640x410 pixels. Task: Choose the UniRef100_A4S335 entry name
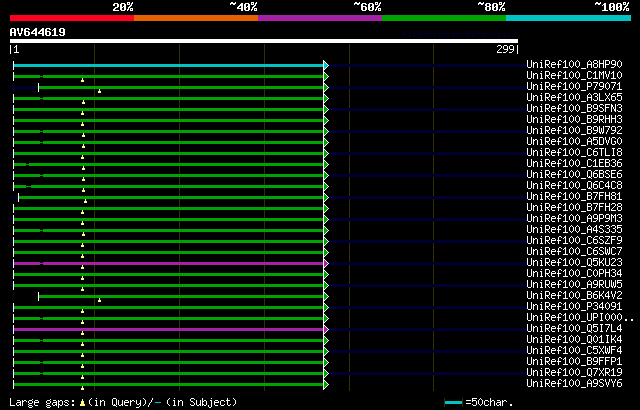coord(574,230)
